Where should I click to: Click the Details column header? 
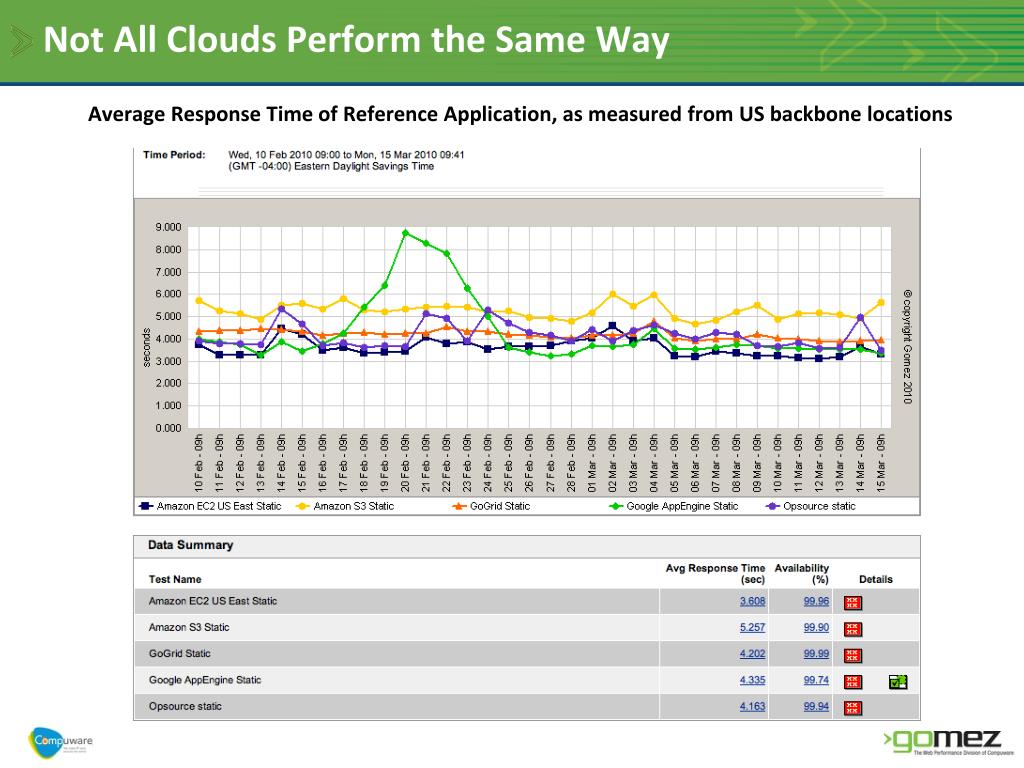click(876, 579)
